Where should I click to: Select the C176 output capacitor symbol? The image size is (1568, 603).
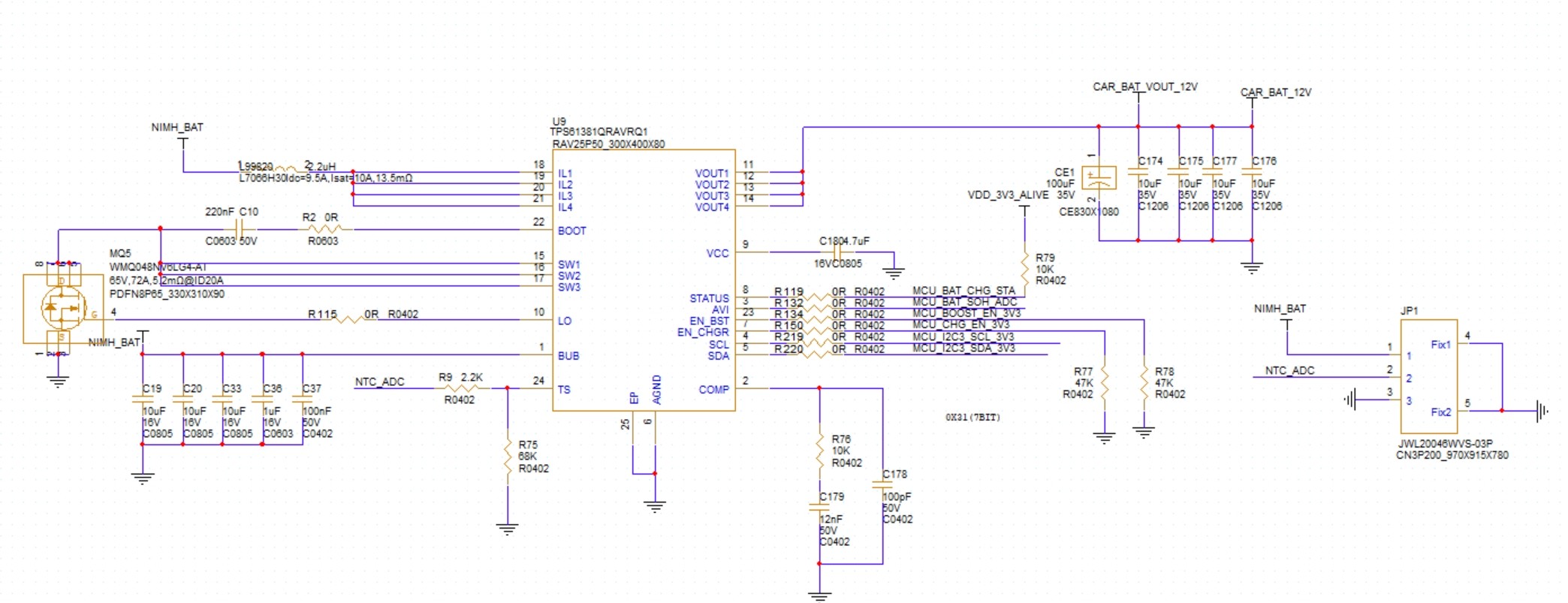click(x=1252, y=172)
